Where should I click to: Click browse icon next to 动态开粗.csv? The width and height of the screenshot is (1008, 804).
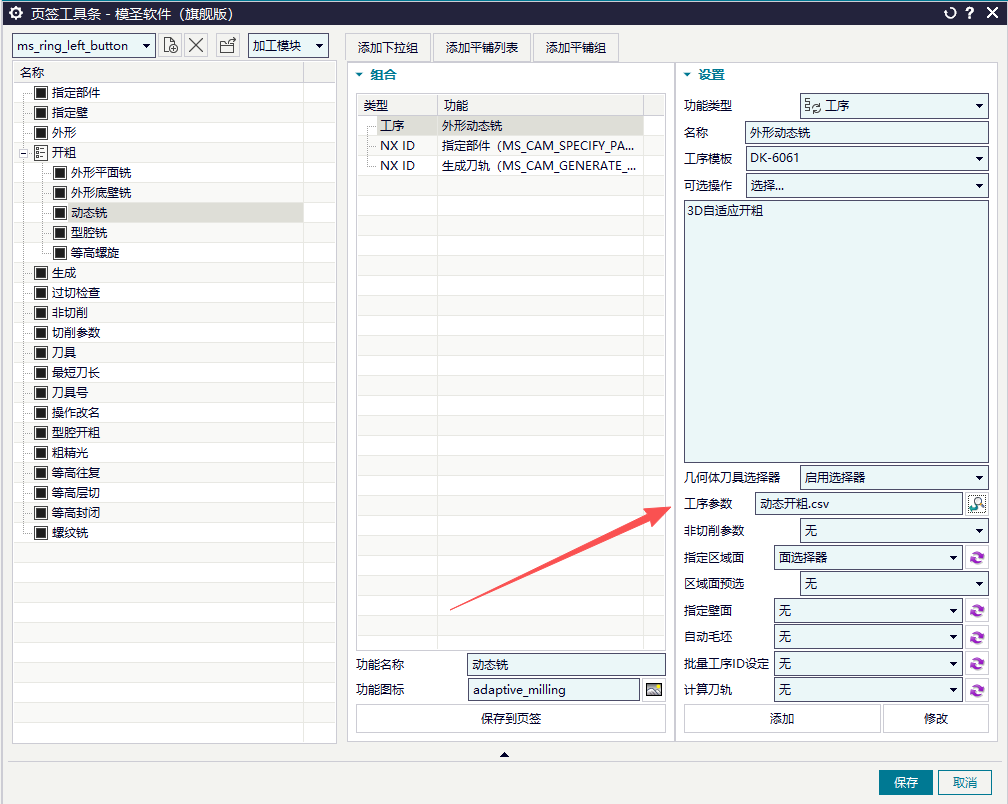coord(976,504)
